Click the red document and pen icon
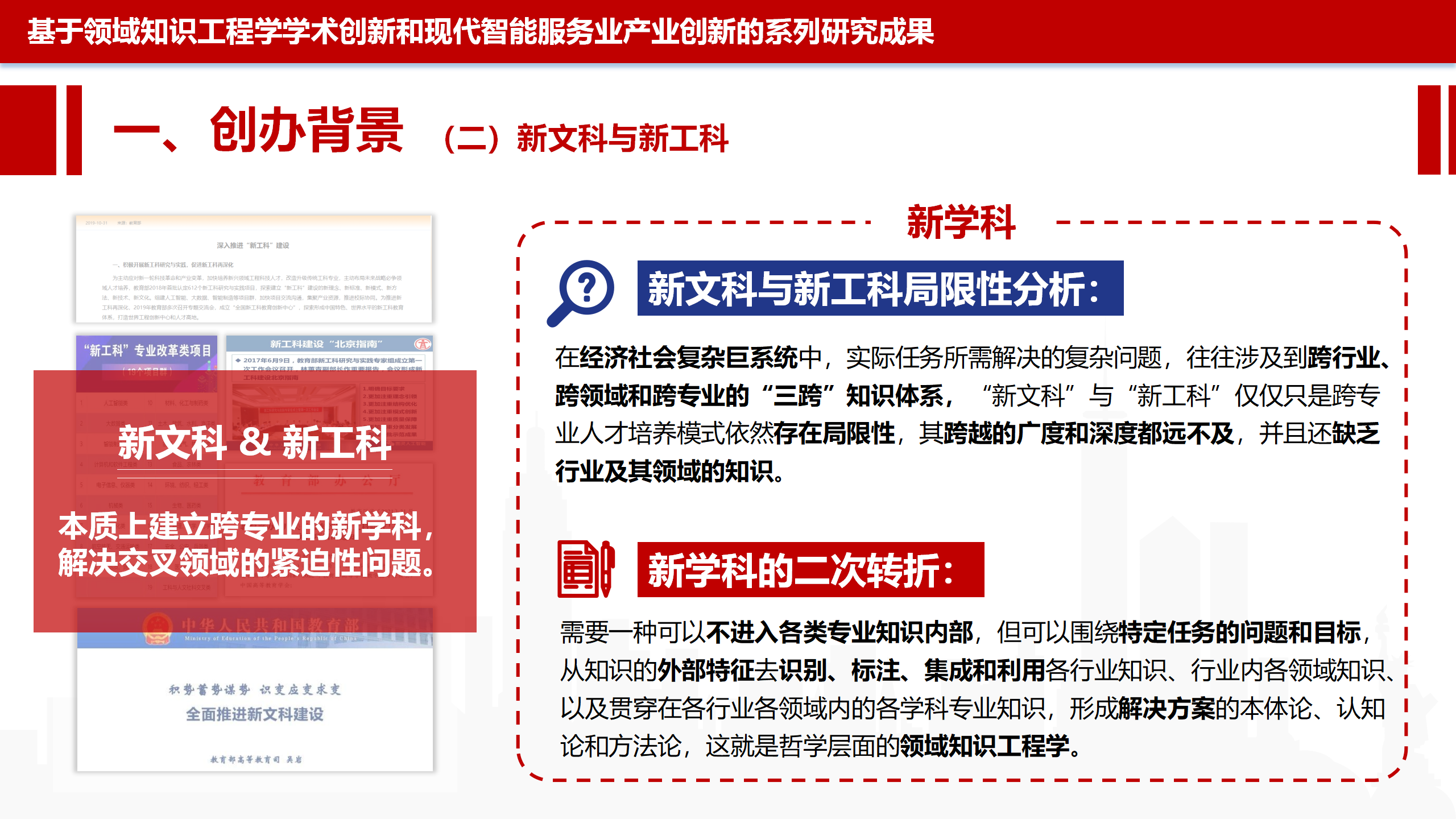The image size is (1456, 819). 586,569
